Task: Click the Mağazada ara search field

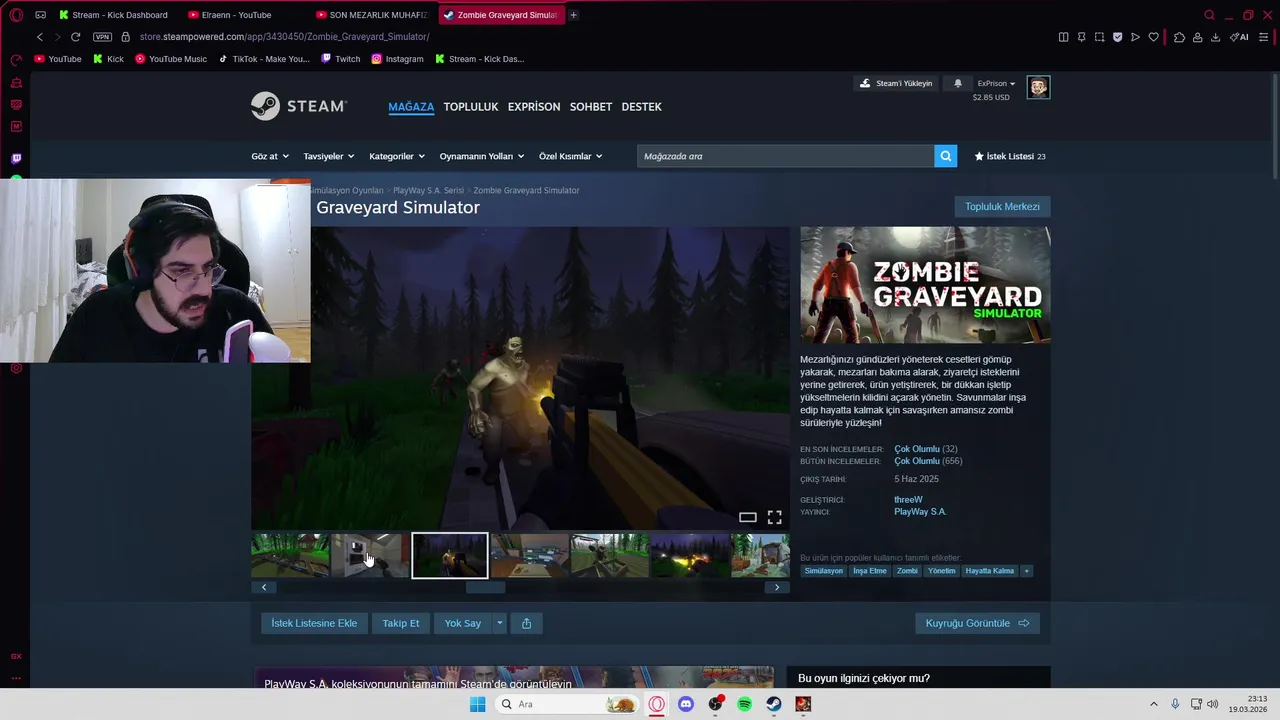Action: [786, 156]
